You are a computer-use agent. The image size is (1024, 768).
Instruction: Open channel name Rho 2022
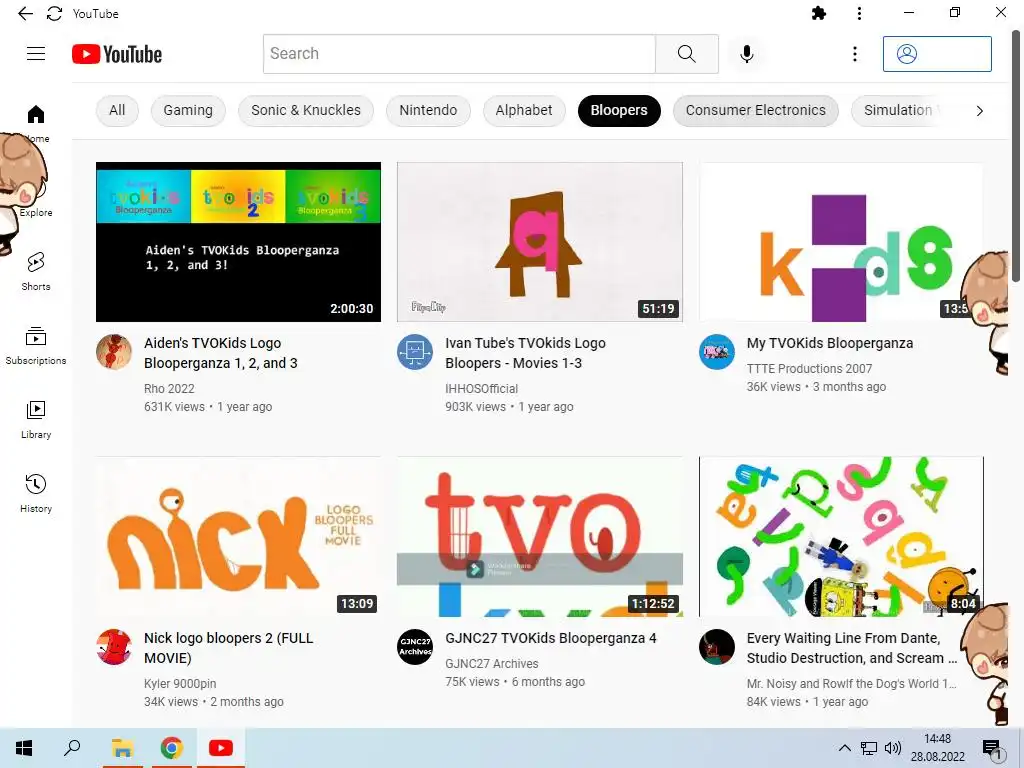[x=169, y=389]
